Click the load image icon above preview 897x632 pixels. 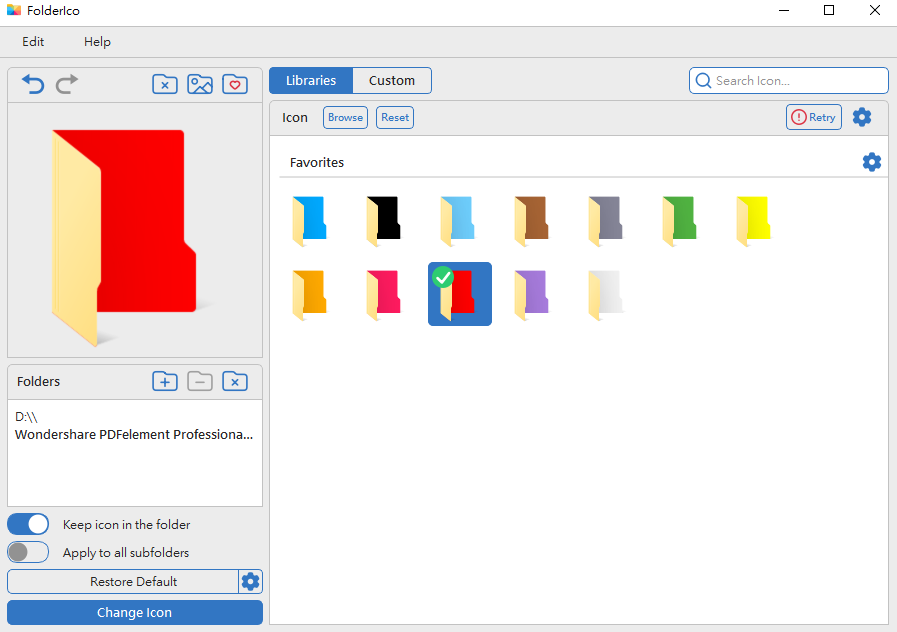(x=200, y=85)
